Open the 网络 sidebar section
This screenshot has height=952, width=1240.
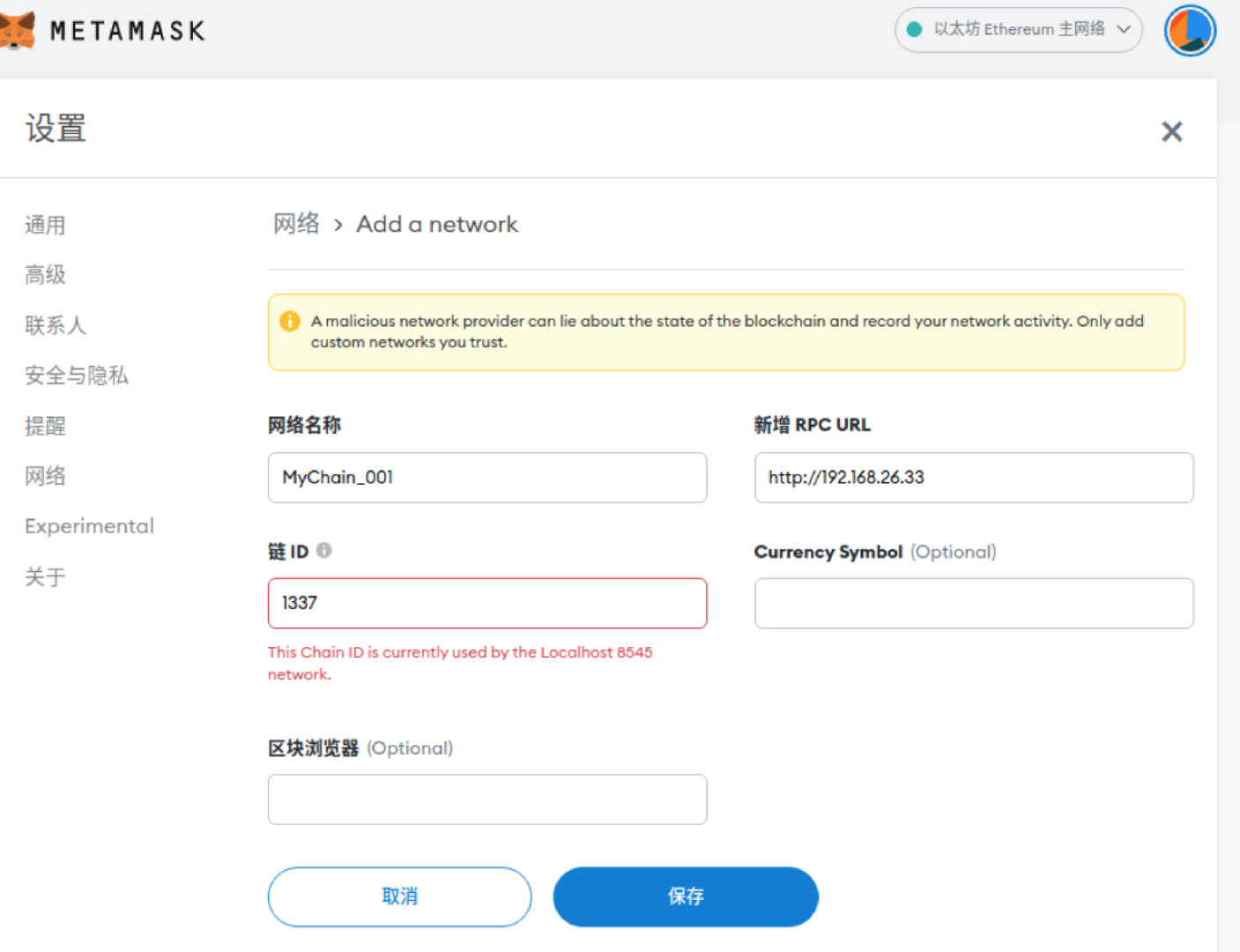[x=45, y=477]
